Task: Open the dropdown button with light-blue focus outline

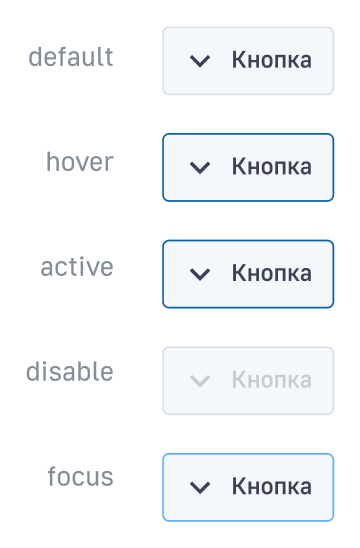Action: pyautogui.click(x=248, y=487)
